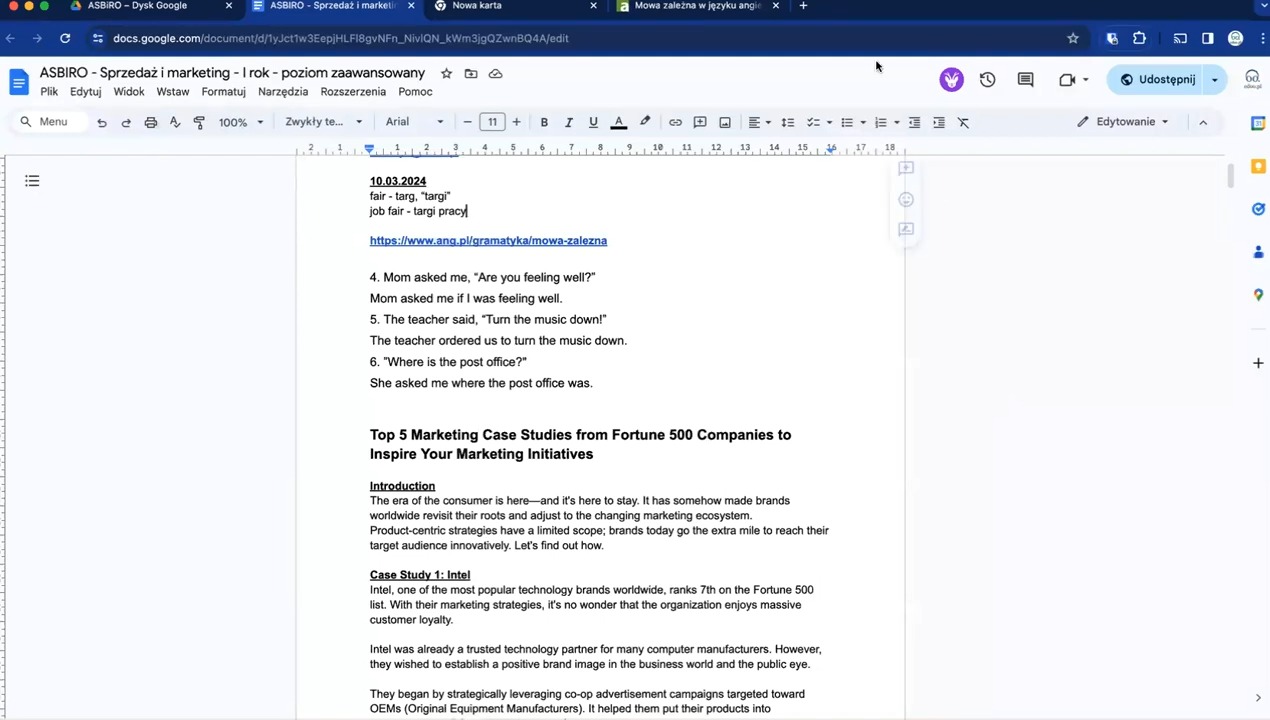Image resolution: width=1270 pixels, height=720 pixels.
Task: Open the Edytowanie mode dropdown
Action: (1122, 122)
